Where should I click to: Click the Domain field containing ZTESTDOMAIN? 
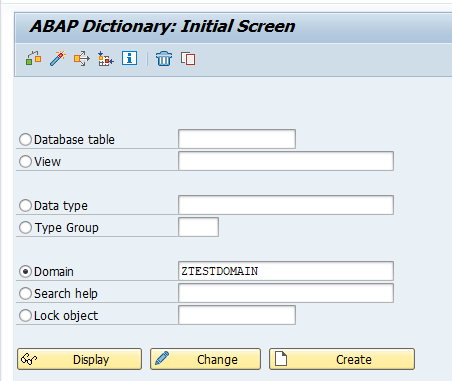[286, 271]
